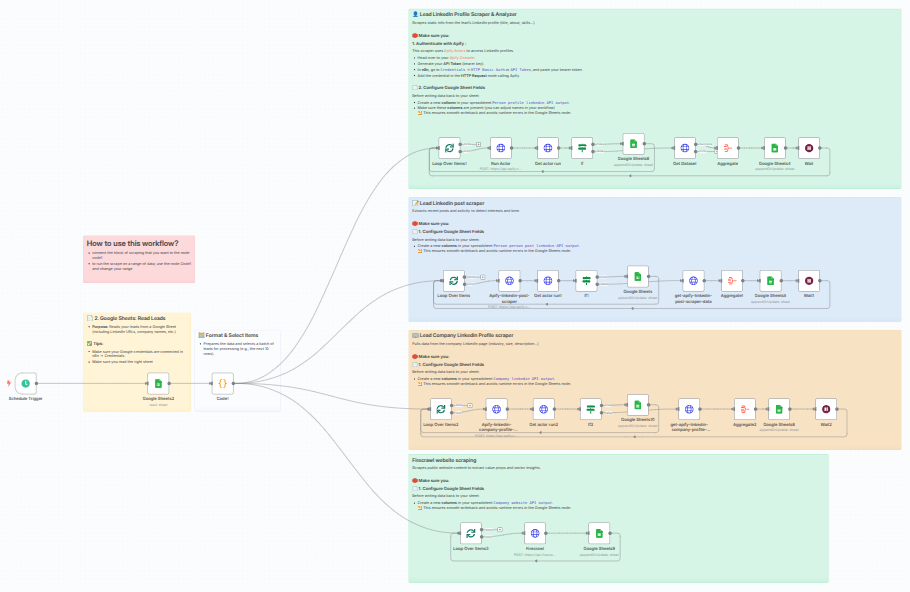910x592 pixels.
Task: Open the Run Actor HTTP node
Action: coord(500,148)
